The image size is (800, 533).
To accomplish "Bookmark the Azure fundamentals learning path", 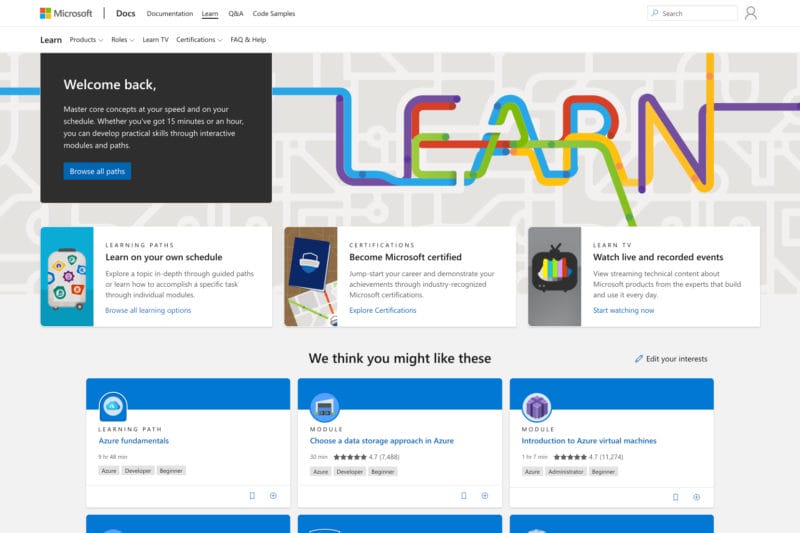I will [252, 496].
